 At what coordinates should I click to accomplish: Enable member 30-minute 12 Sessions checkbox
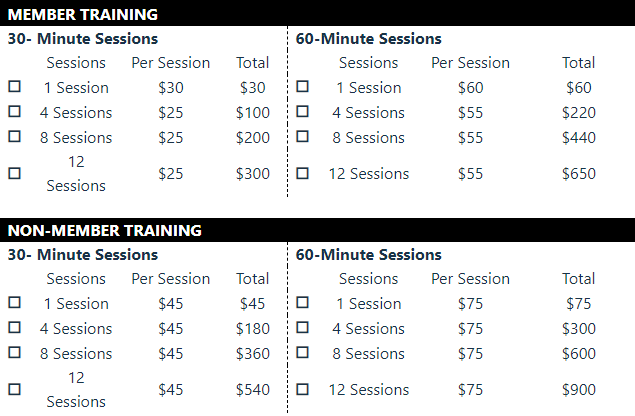tap(14, 173)
